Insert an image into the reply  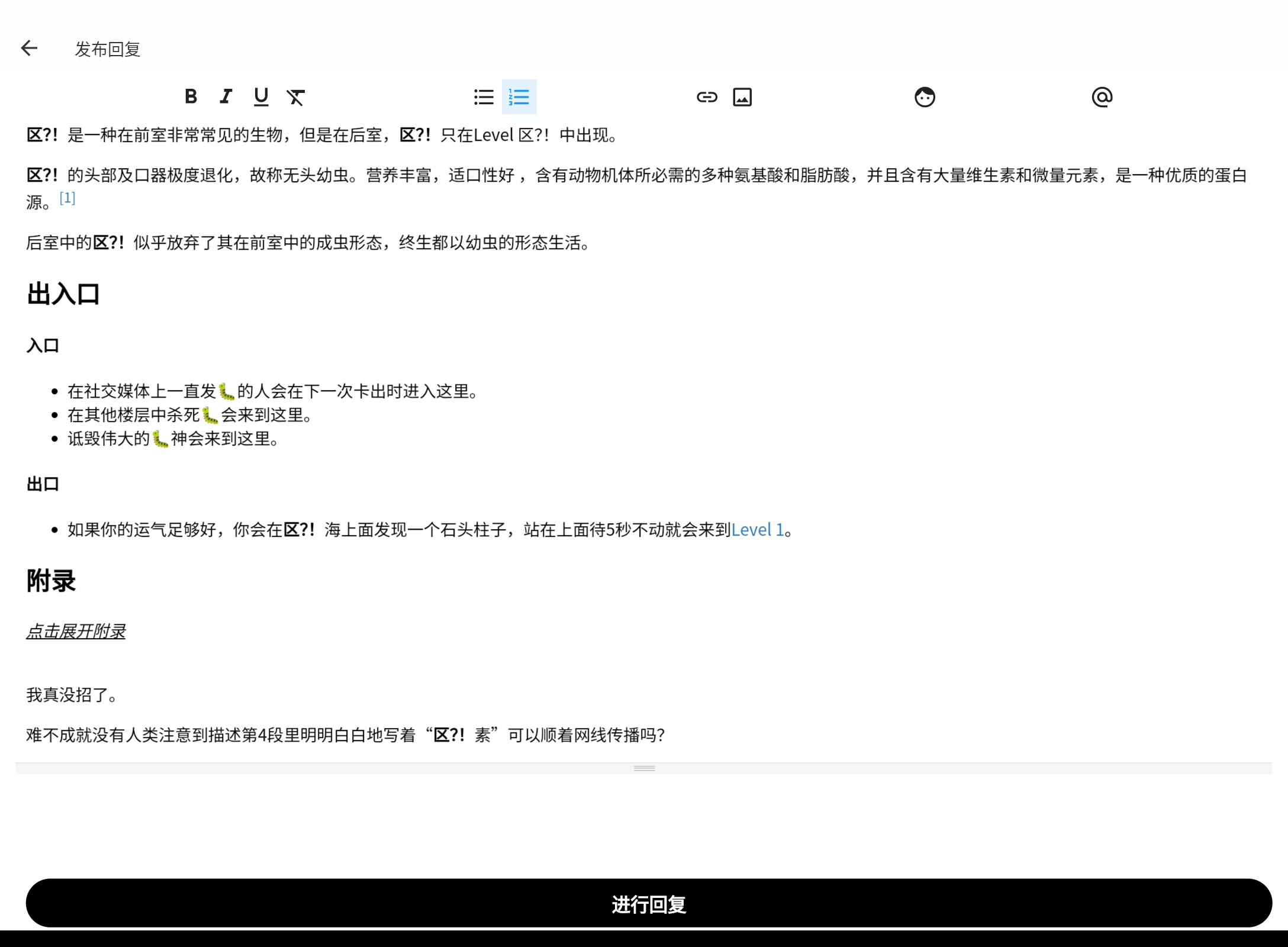743,96
